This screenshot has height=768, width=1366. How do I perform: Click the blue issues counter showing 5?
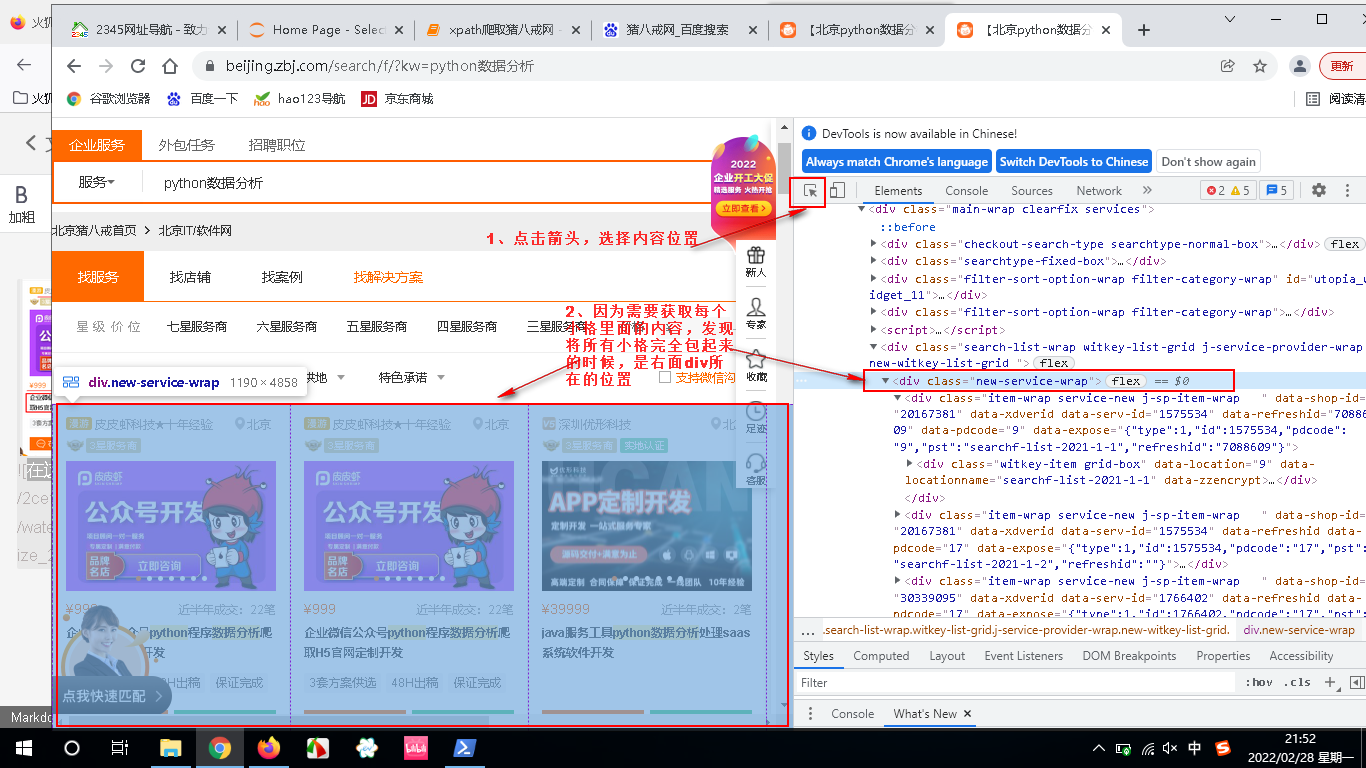(1276, 191)
